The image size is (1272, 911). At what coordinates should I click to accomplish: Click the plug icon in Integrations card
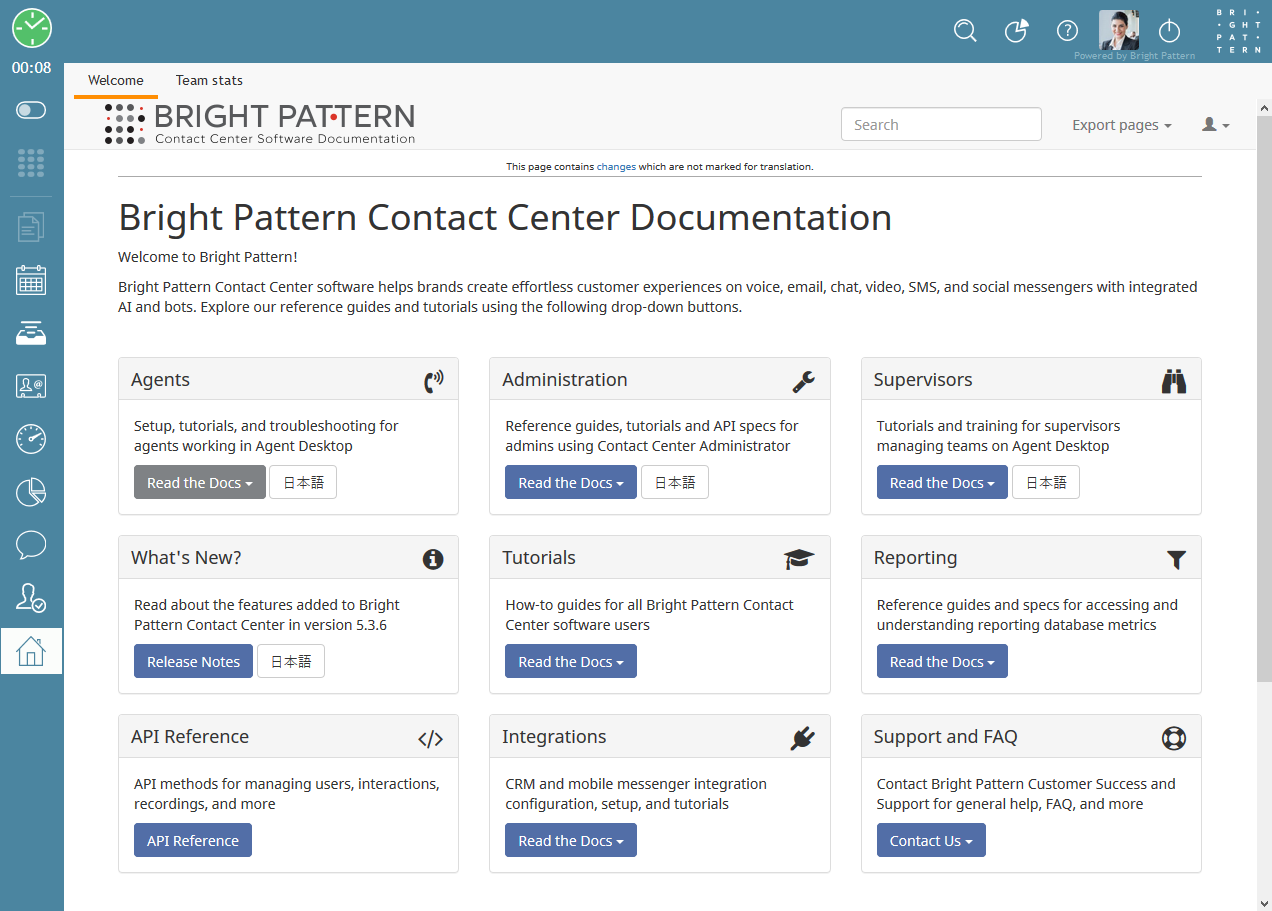pos(802,738)
